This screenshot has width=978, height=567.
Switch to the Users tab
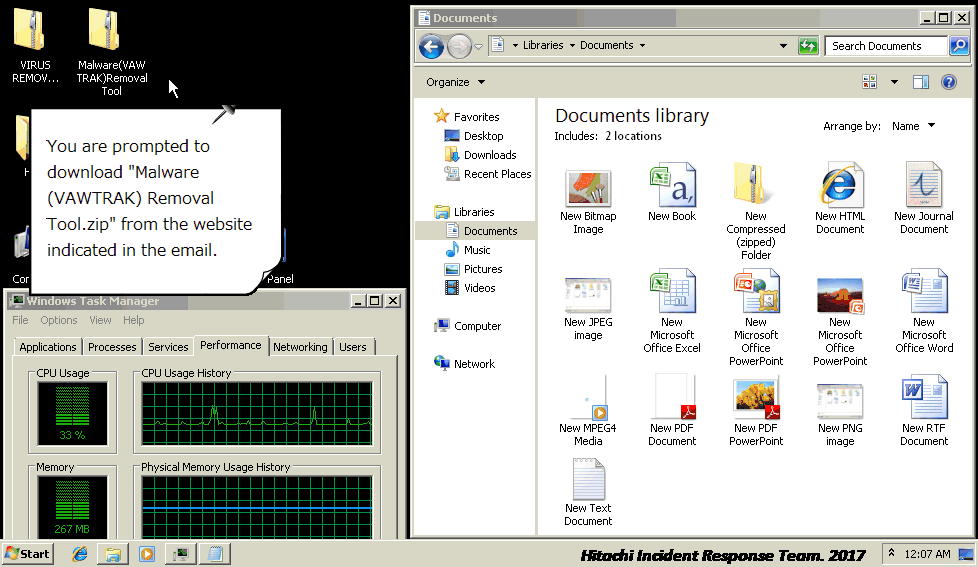point(353,347)
